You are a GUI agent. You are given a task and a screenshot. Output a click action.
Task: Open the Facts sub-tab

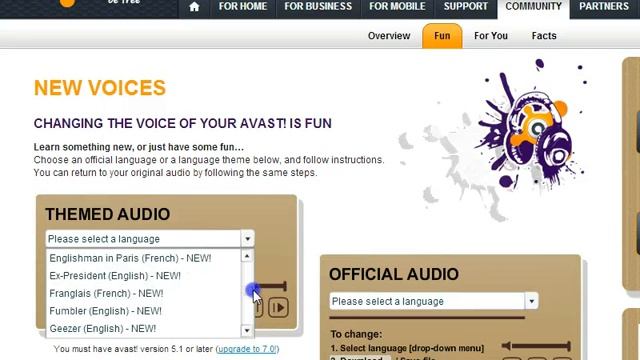544,36
